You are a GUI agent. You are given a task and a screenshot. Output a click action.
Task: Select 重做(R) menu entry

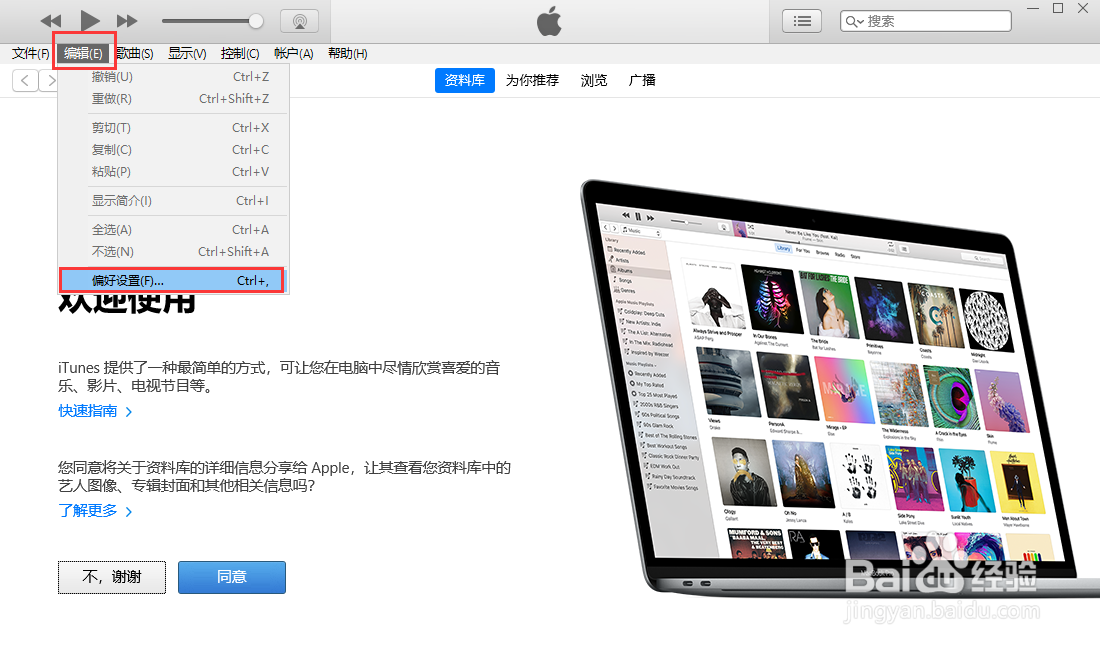coord(174,99)
